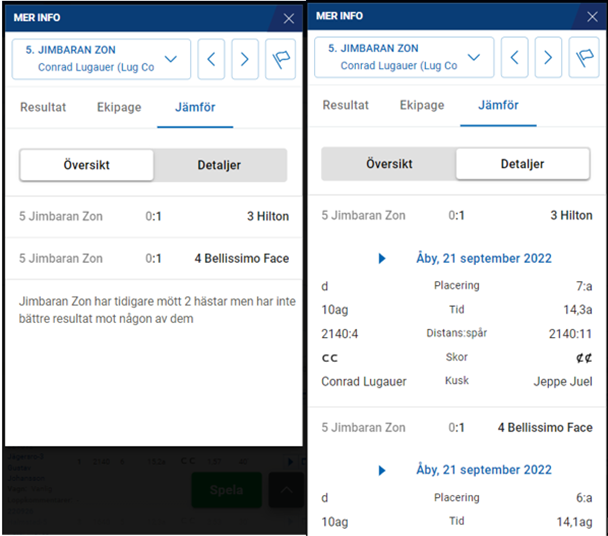Switch to Ekipage tab in right panel
The height and width of the screenshot is (536, 608).
pos(422,105)
